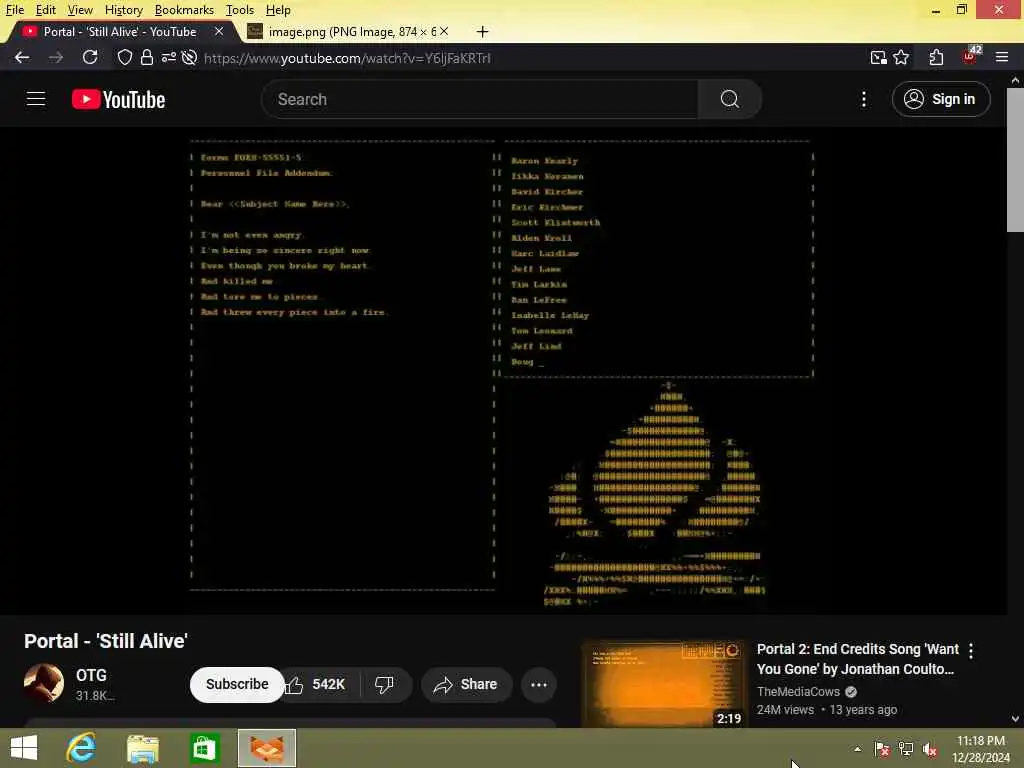Click the autoplay blocked icon in address bar

(x=189, y=57)
